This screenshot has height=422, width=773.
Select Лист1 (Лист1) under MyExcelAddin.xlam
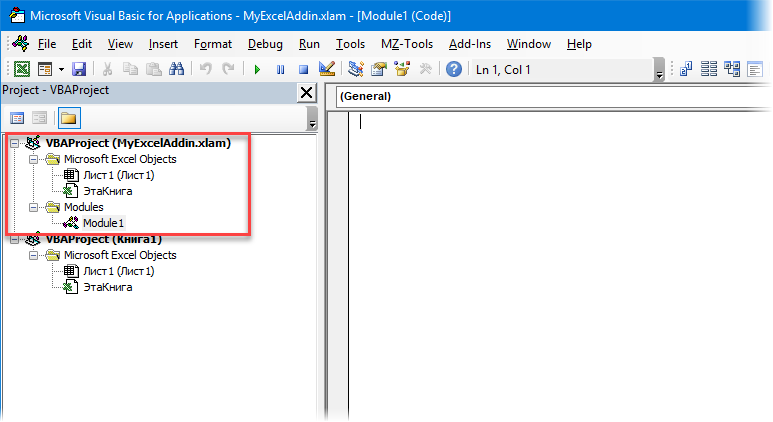coord(118,175)
